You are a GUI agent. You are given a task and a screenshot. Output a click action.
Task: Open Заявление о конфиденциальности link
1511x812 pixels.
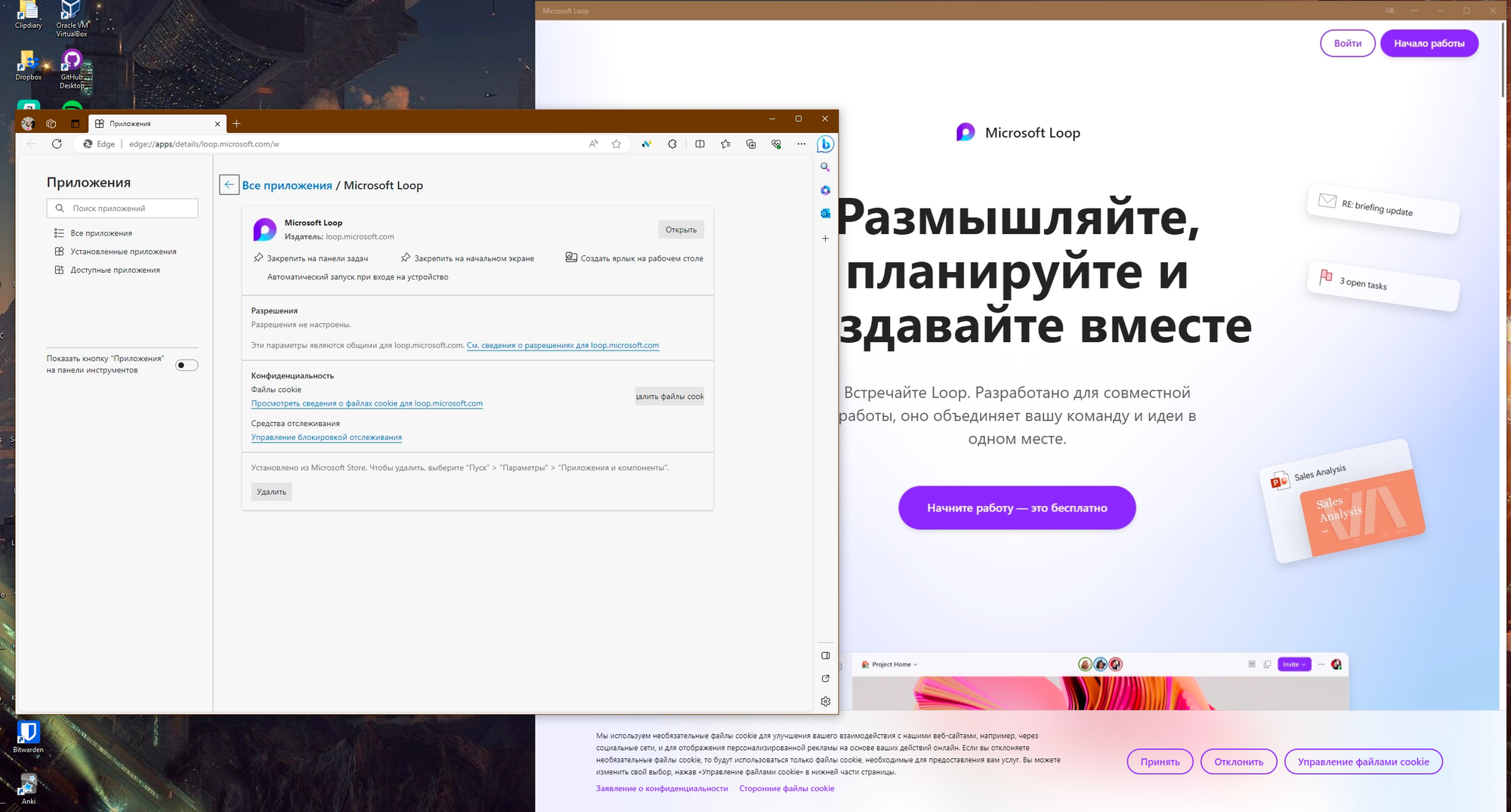[x=662, y=789]
